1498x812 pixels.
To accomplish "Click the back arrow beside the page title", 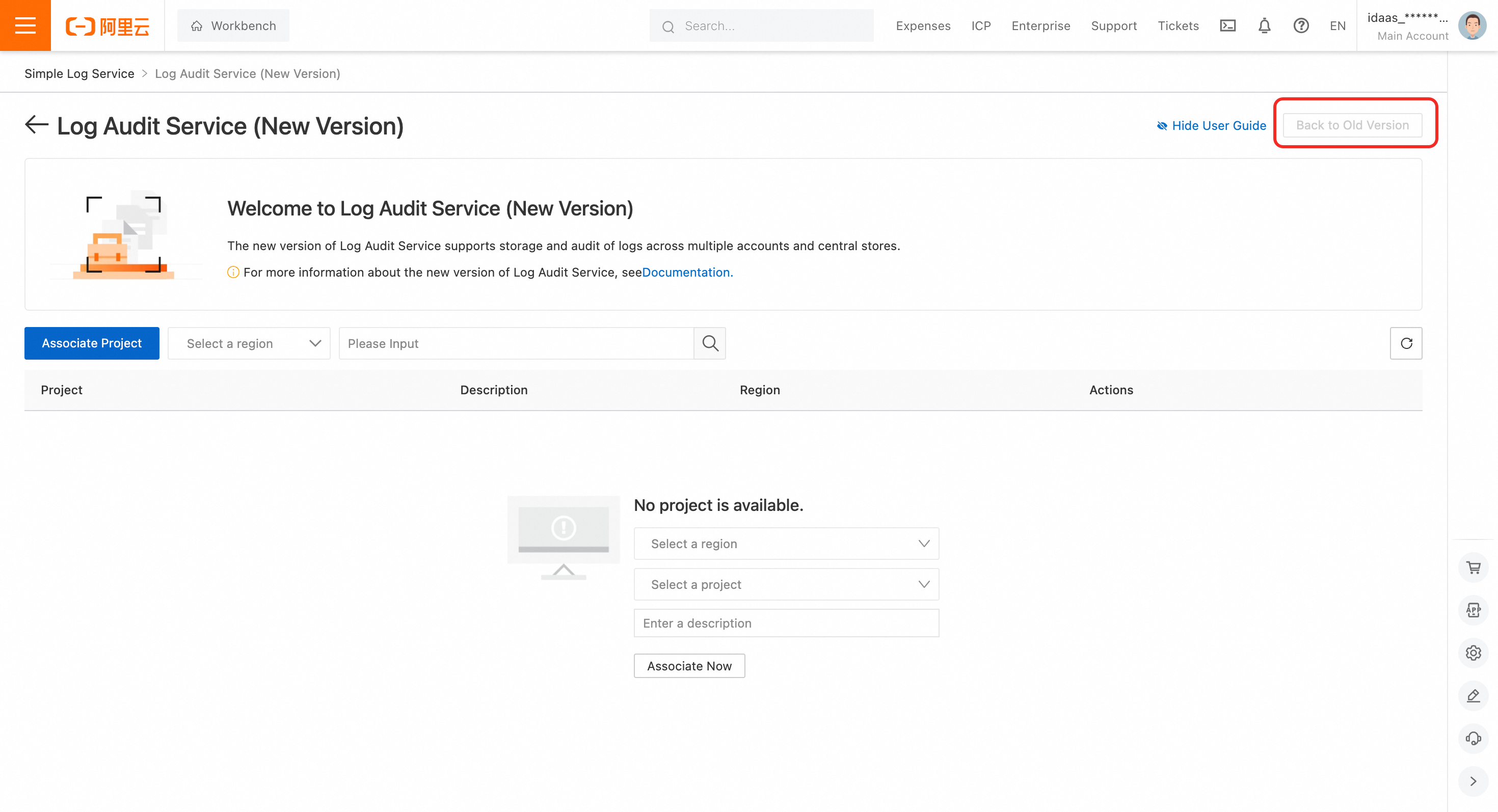I will coord(37,125).
